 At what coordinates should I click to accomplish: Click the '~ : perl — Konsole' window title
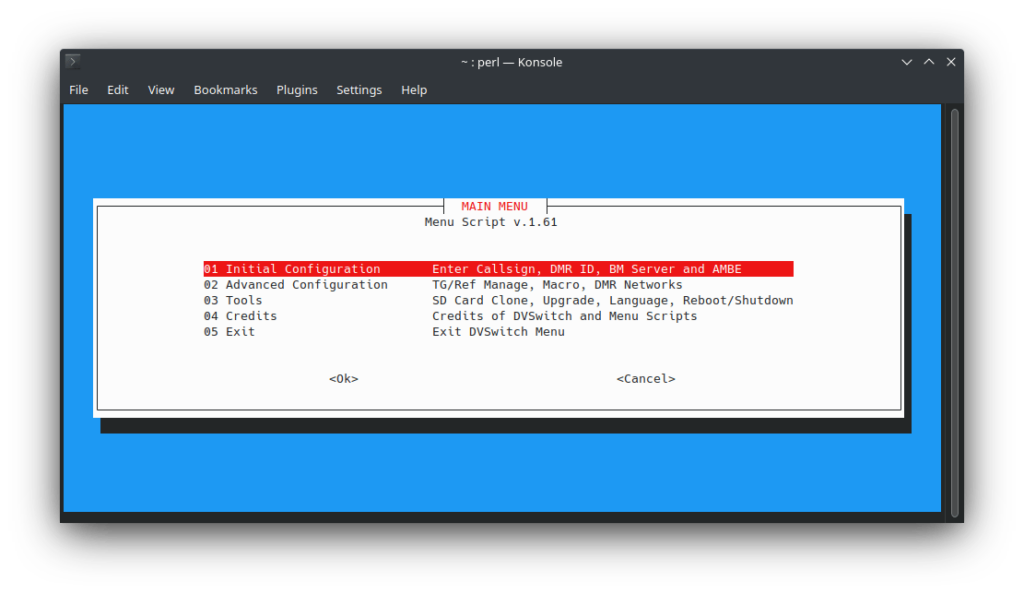(511, 62)
